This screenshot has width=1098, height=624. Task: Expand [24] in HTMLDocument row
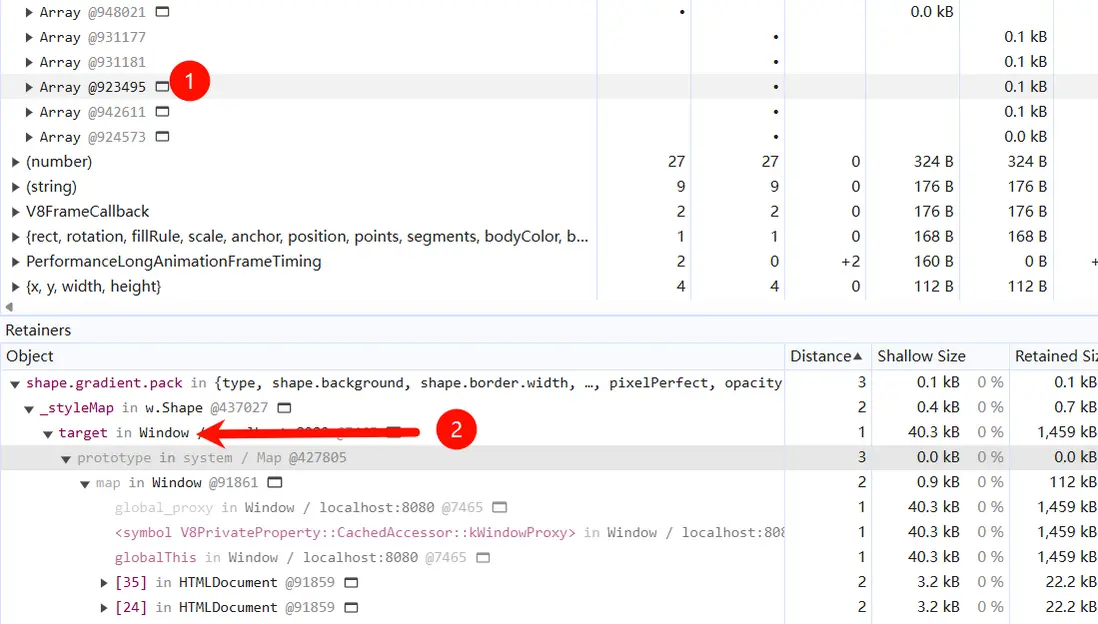104,607
